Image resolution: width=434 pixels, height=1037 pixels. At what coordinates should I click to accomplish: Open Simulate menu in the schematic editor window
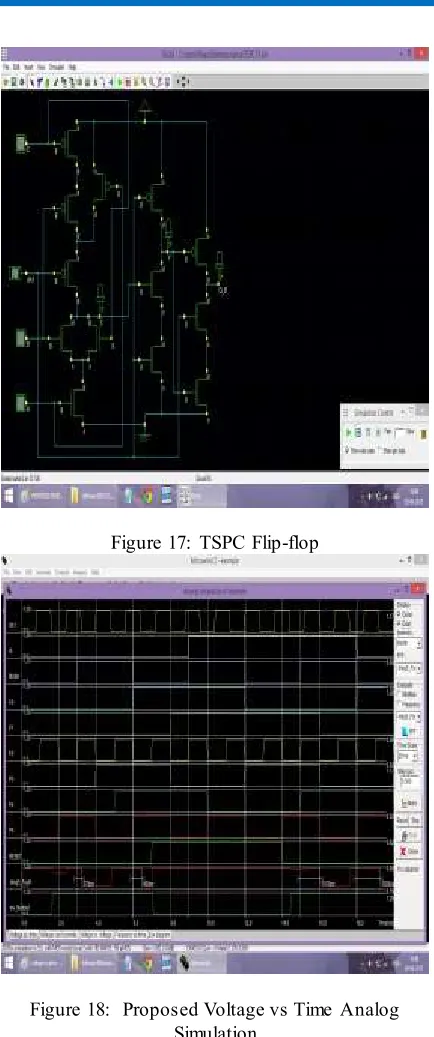54,67
